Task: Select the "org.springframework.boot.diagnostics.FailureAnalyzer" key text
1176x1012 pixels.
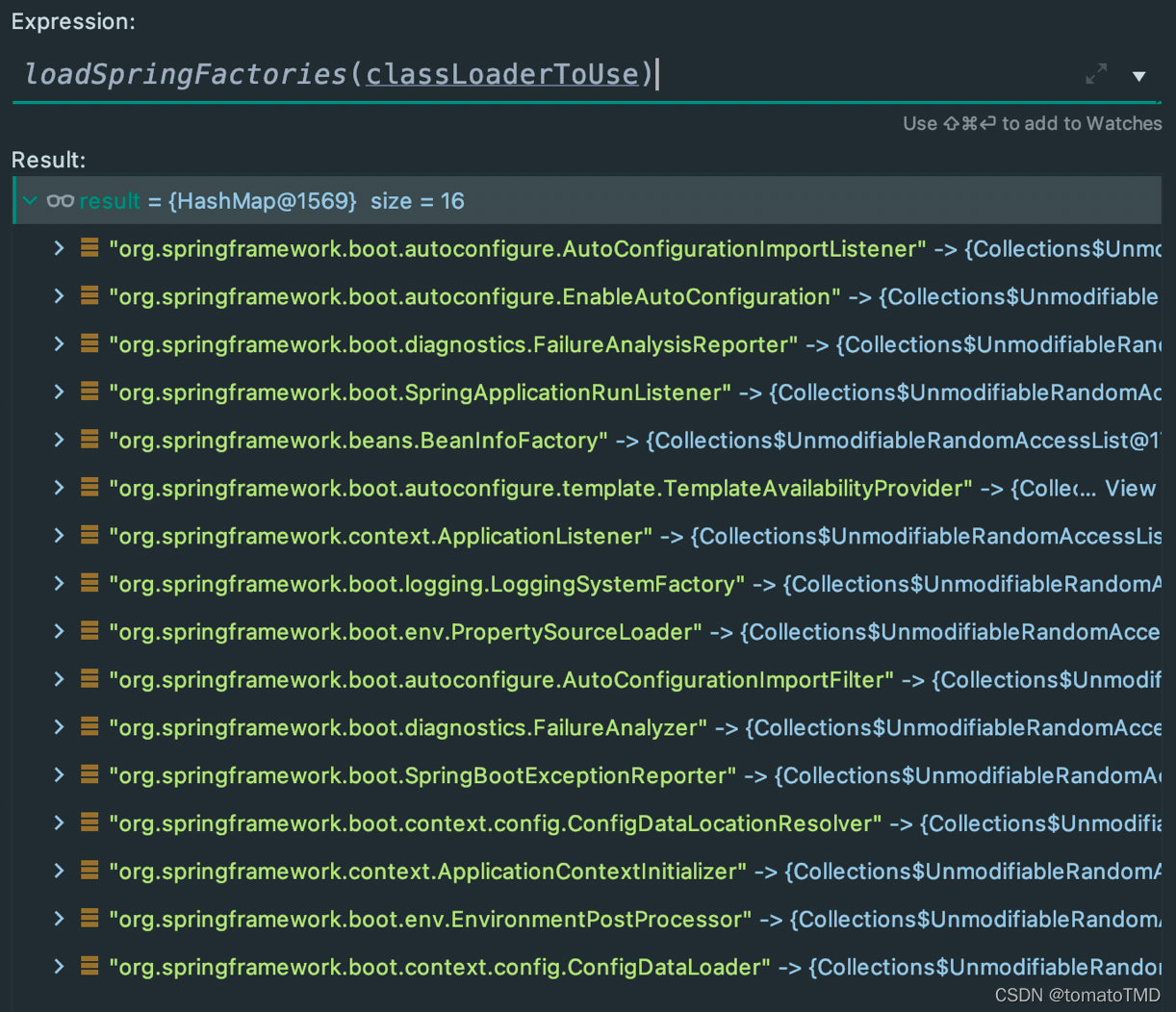Action: pos(408,728)
